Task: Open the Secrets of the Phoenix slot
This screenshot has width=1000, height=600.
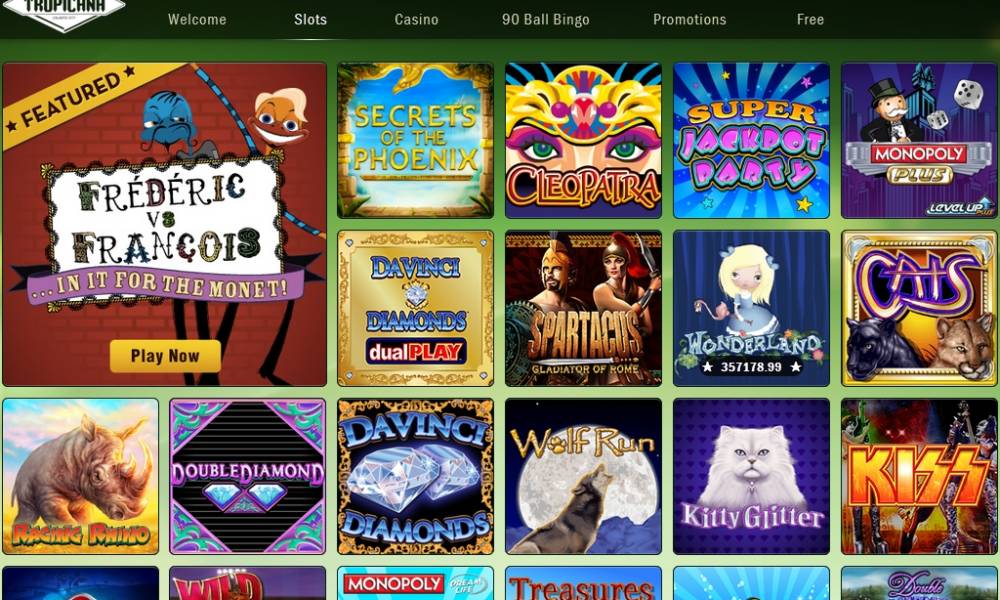Action: click(x=415, y=140)
